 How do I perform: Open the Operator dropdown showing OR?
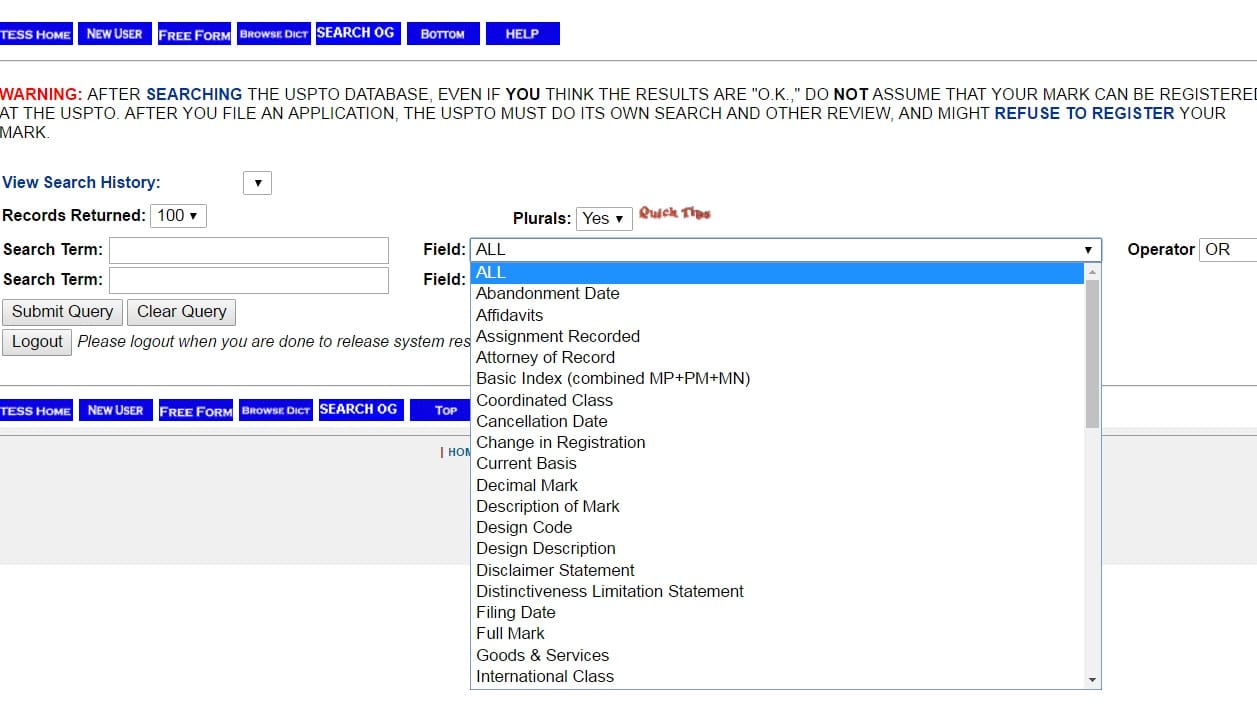click(1225, 250)
